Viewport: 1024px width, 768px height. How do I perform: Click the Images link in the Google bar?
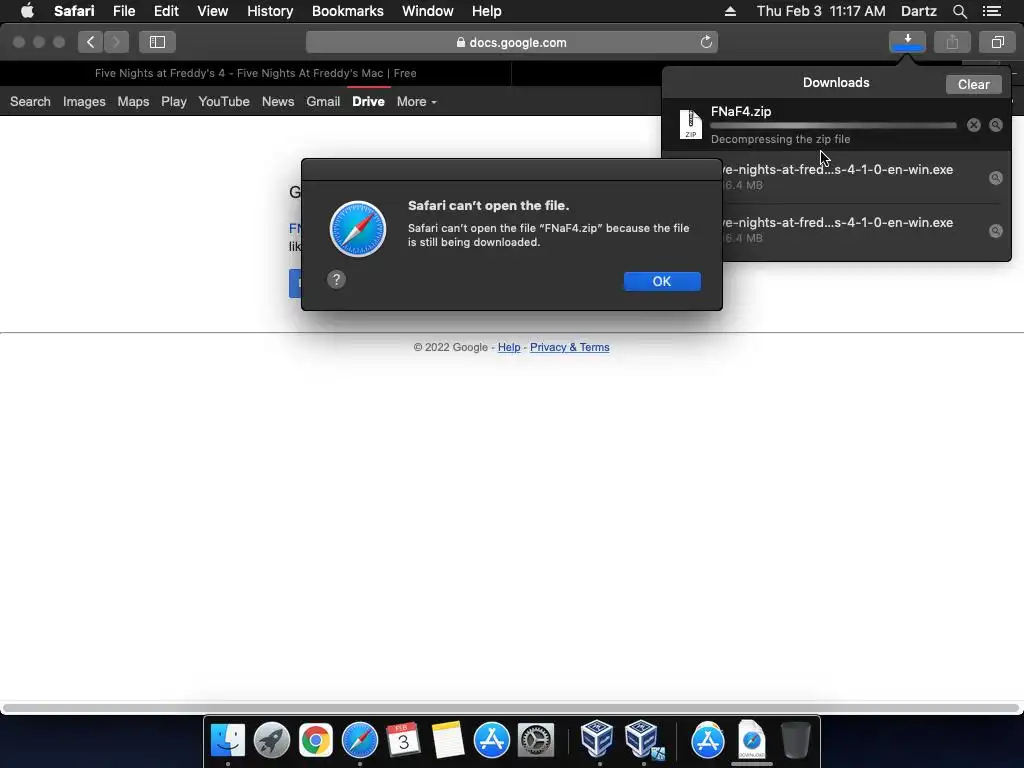pyautogui.click(x=84, y=101)
